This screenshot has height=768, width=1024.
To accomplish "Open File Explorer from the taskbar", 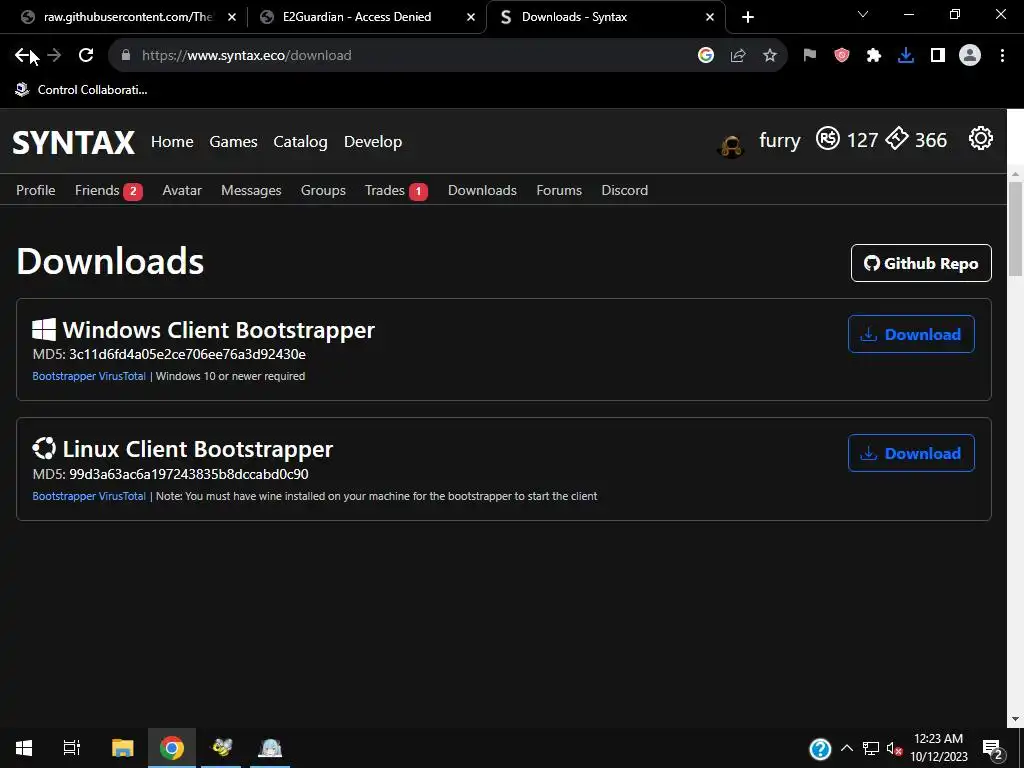I will click(122, 748).
